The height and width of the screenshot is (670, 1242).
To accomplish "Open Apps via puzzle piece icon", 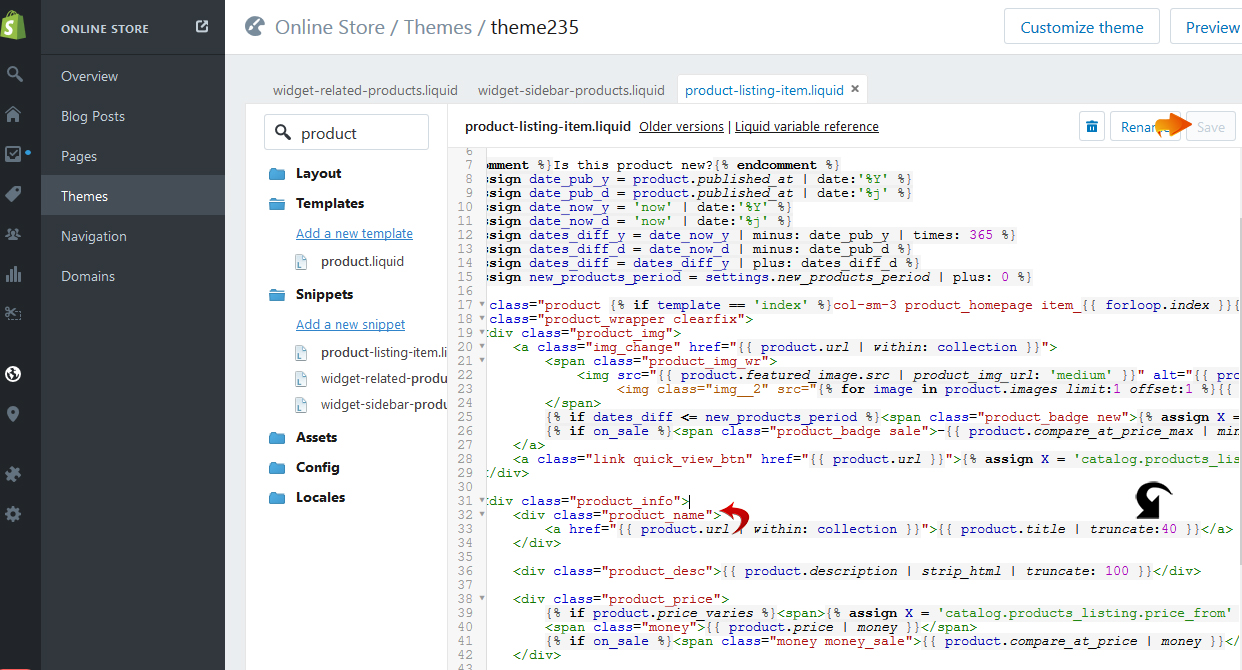I will [14, 474].
